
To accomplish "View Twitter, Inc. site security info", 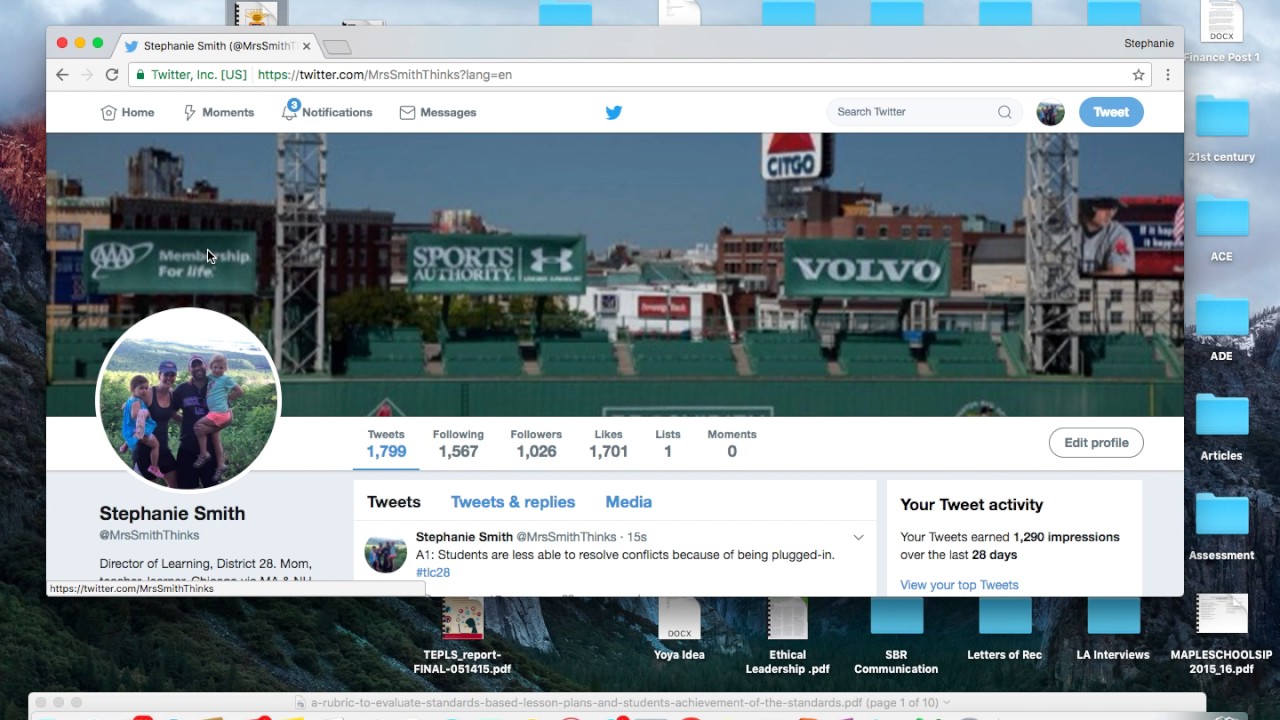I will tap(191, 75).
